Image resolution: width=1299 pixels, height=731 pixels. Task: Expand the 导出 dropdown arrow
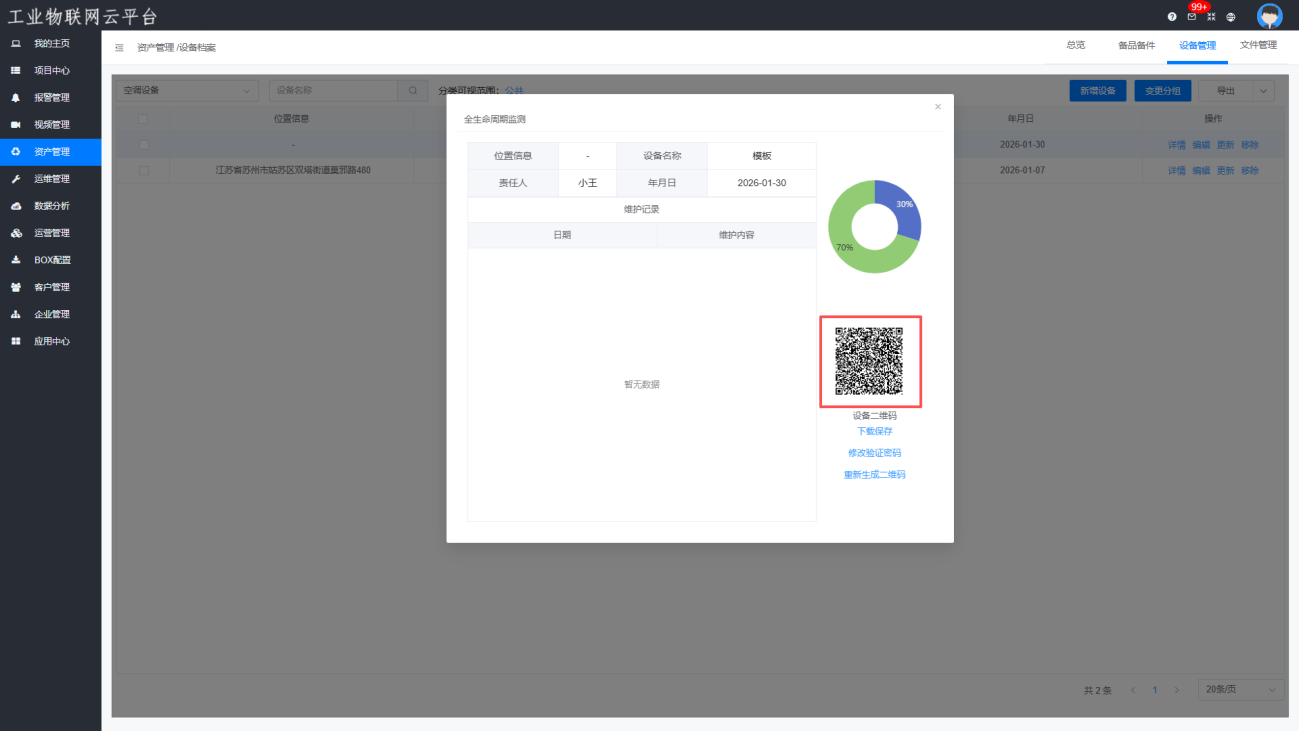pos(1263,91)
